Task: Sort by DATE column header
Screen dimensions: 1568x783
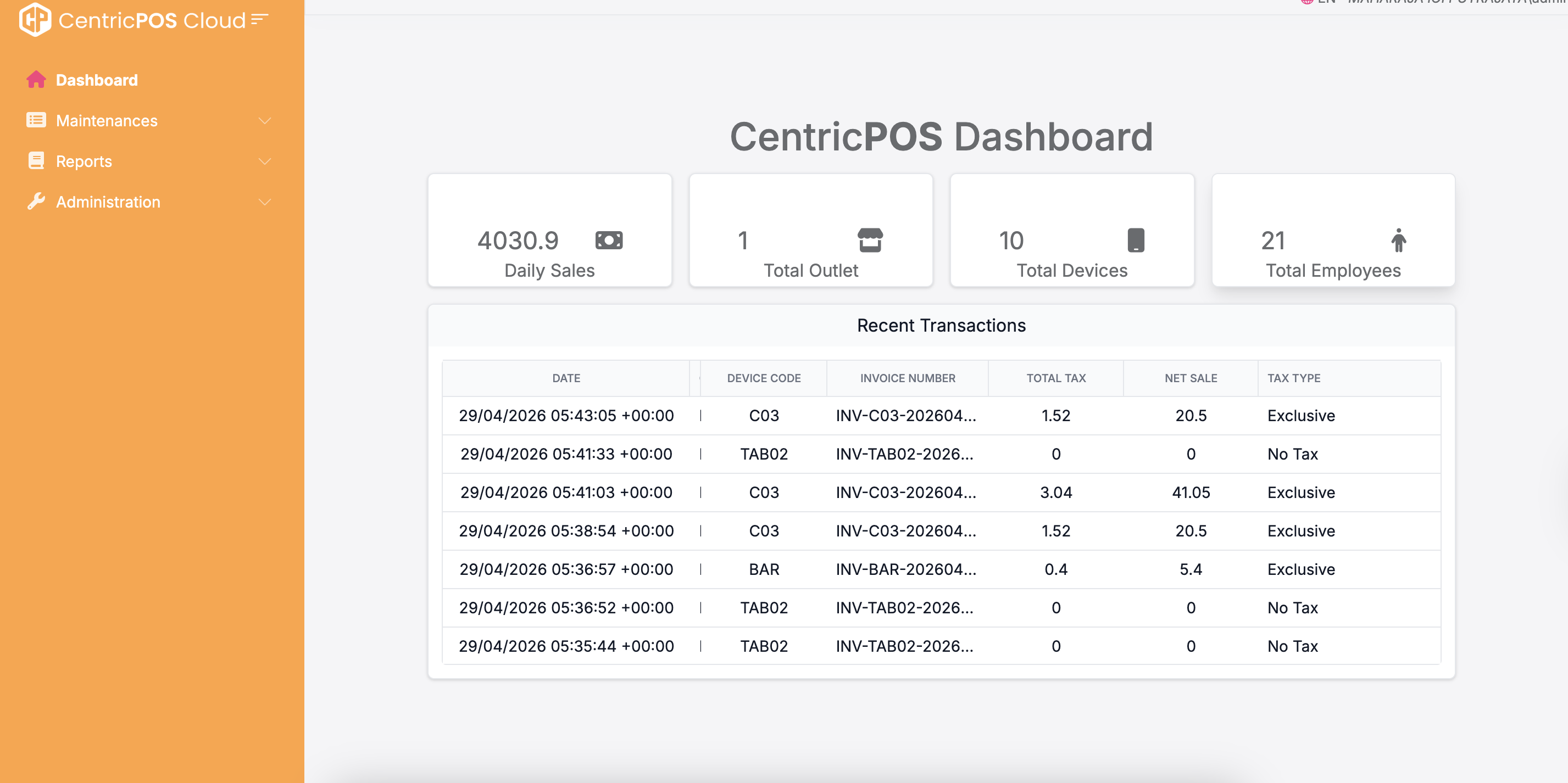Action: [x=566, y=378]
